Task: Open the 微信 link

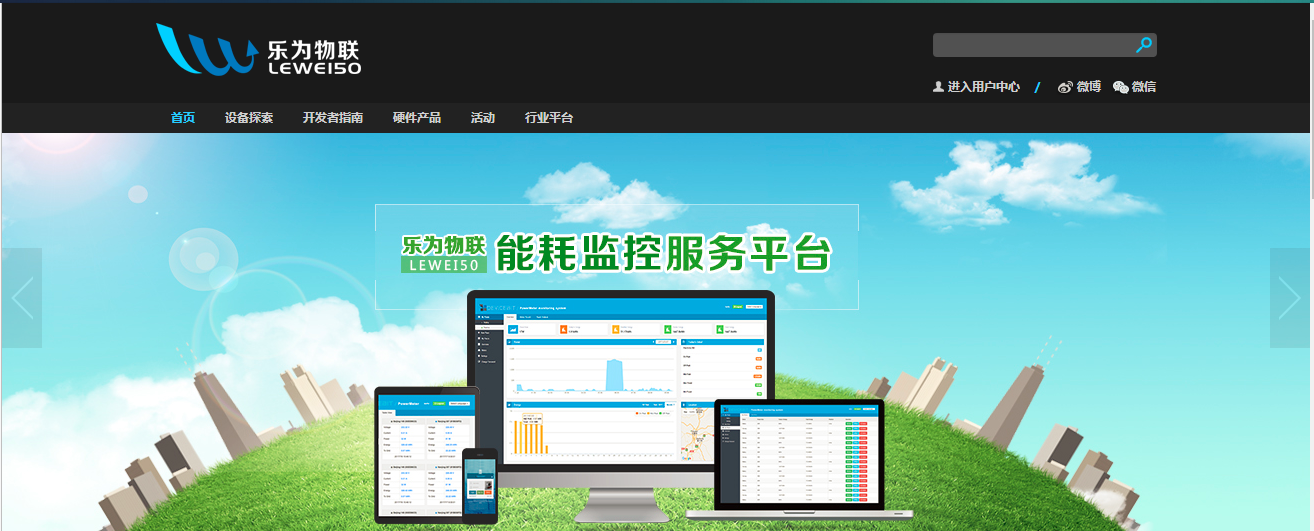Action: coord(1144,87)
